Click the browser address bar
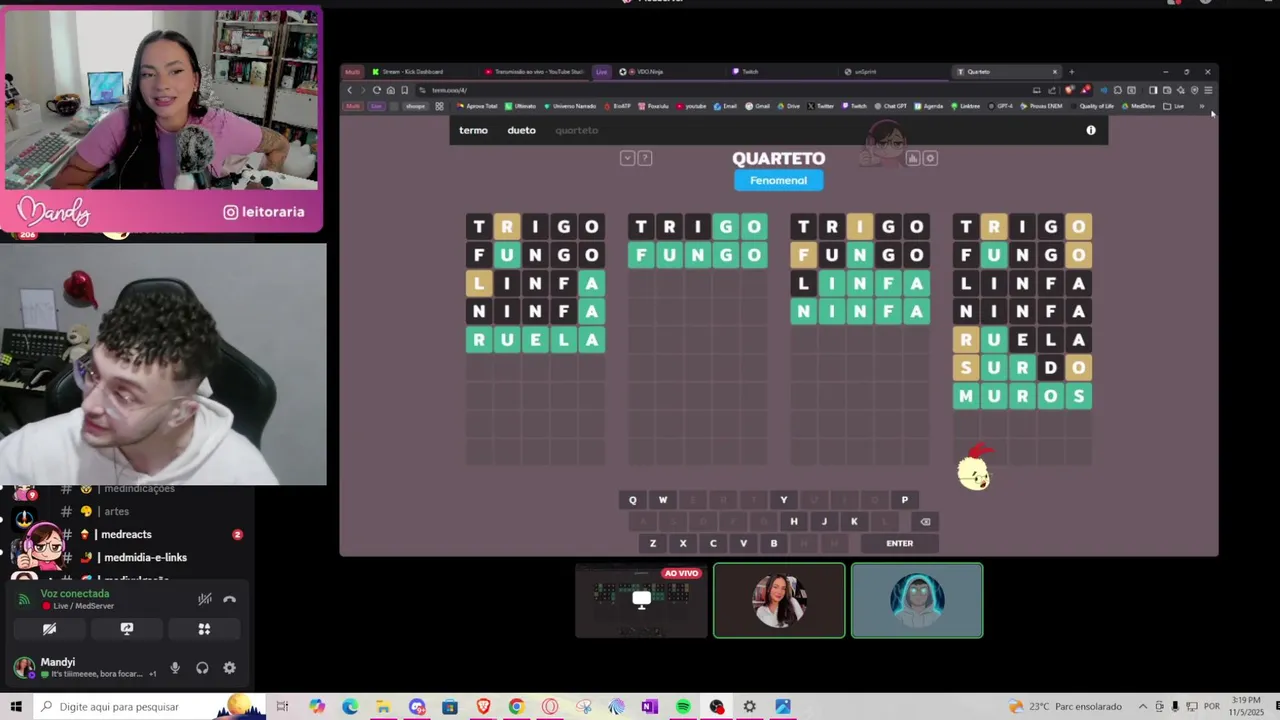This screenshot has height=720, width=1280. coord(725,90)
